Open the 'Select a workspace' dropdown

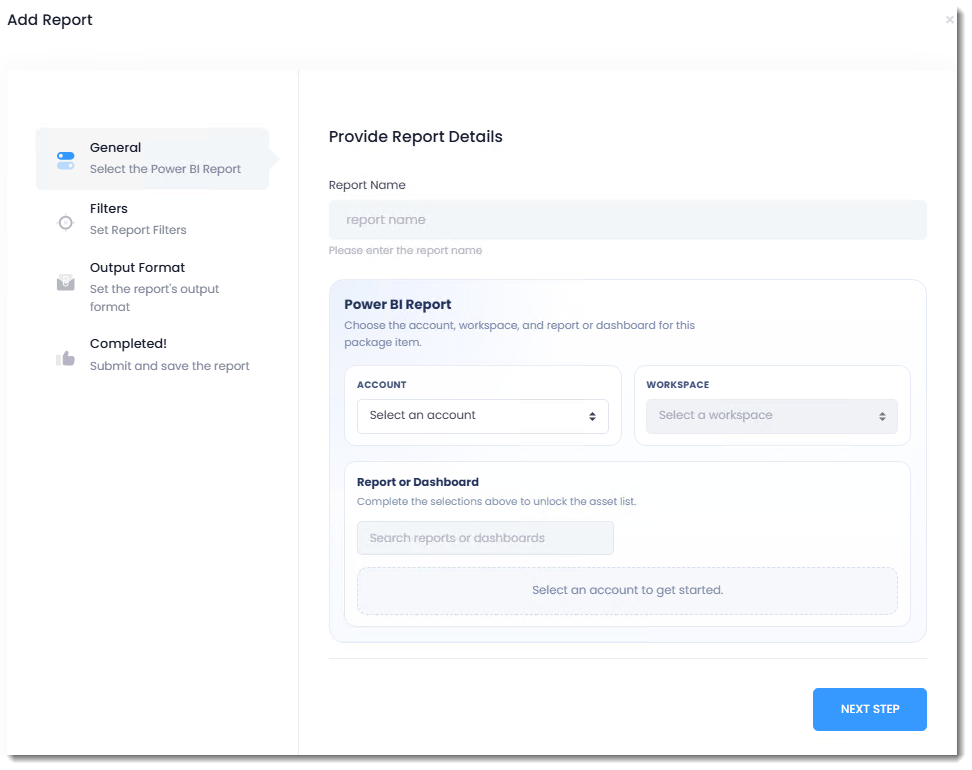coord(771,416)
